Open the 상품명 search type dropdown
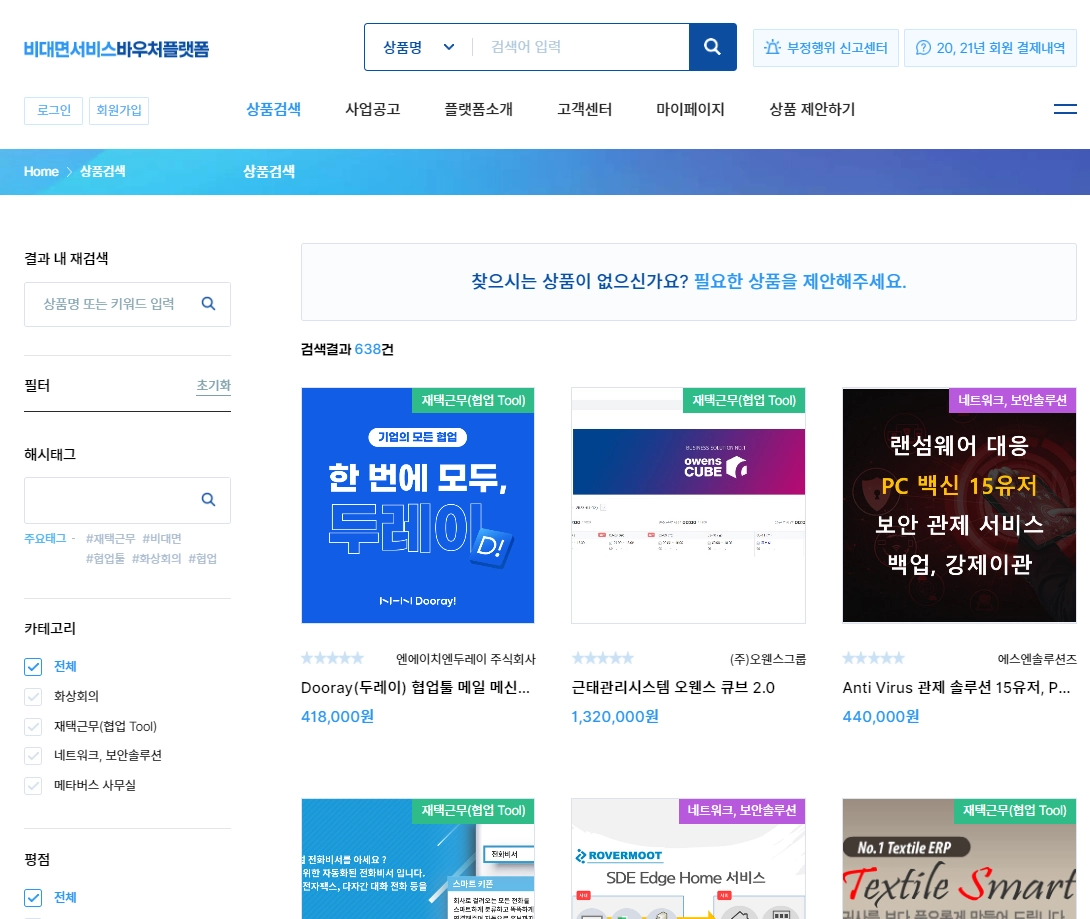This screenshot has height=919, width=1090. coord(419,47)
